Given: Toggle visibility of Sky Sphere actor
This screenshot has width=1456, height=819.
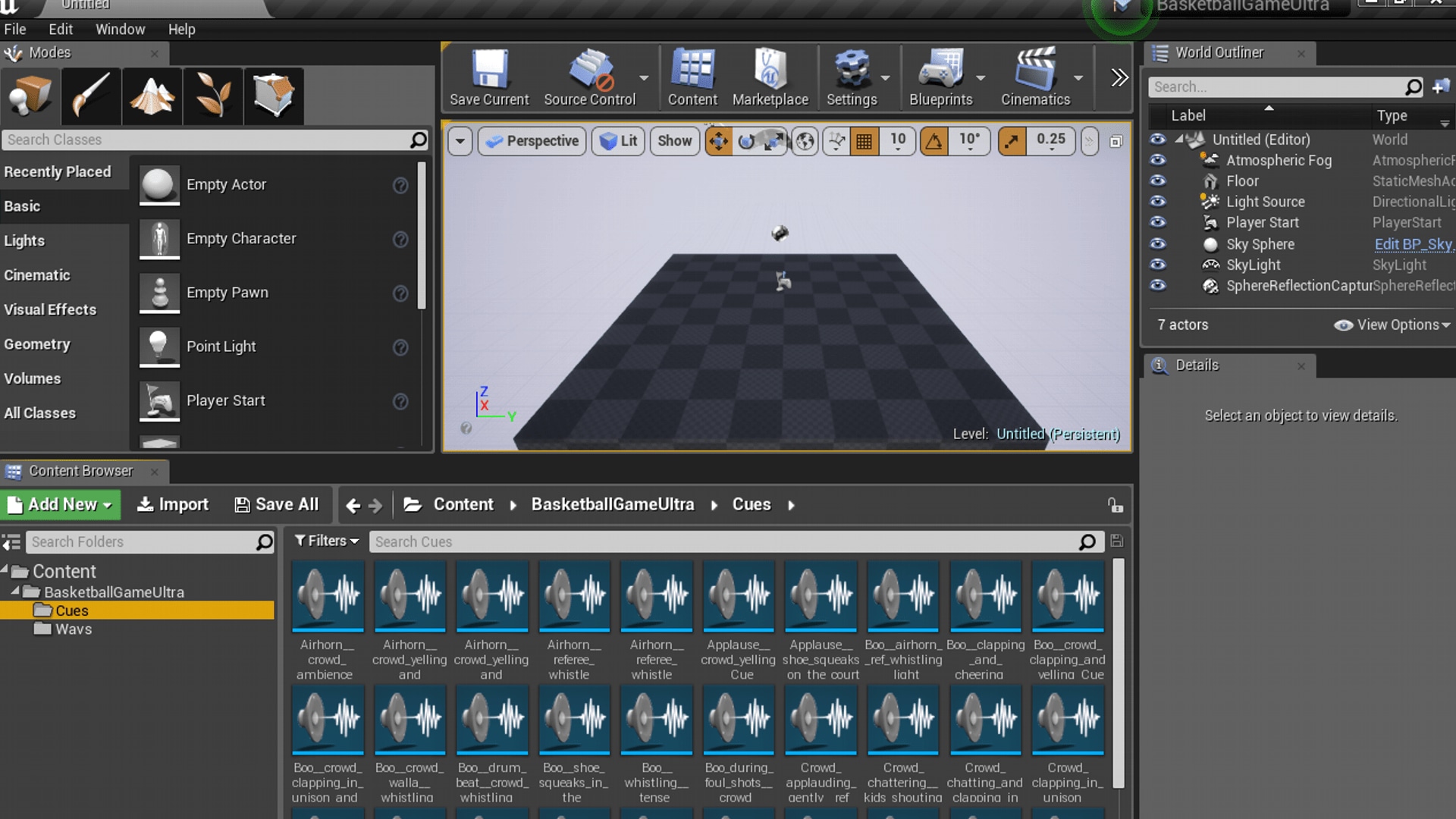Looking at the screenshot, I should tap(1157, 244).
